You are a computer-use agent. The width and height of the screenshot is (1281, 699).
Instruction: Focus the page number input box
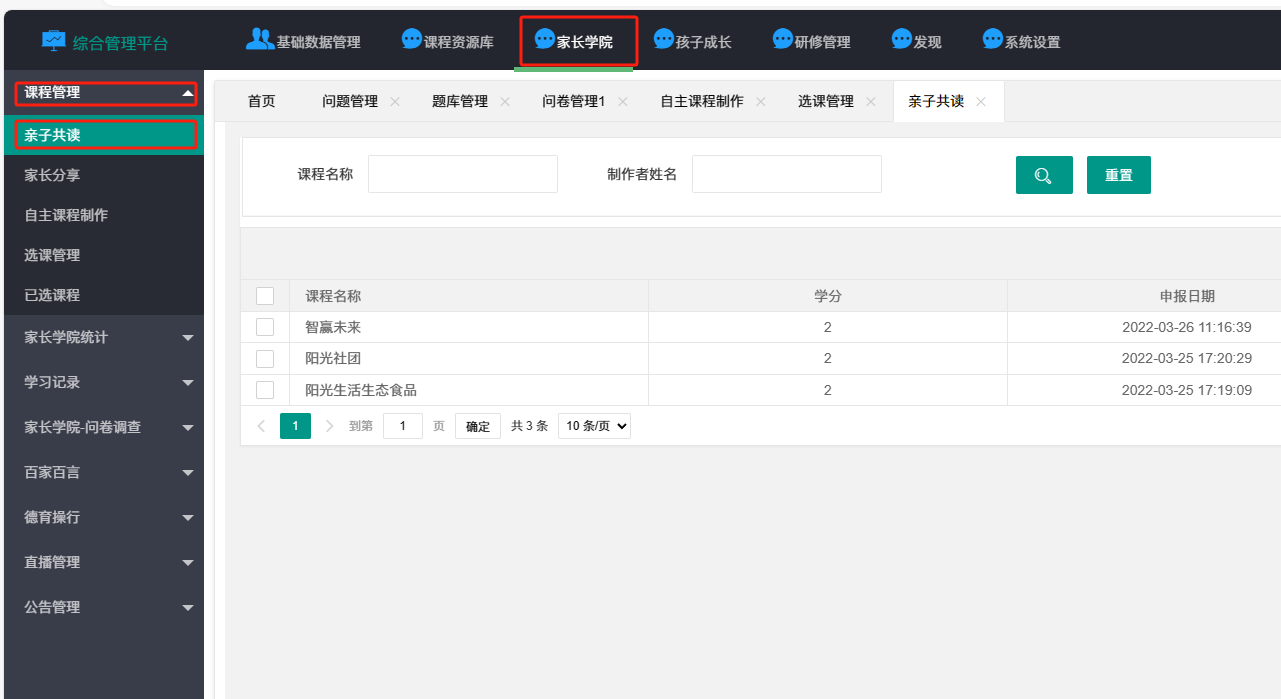pos(403,426)
